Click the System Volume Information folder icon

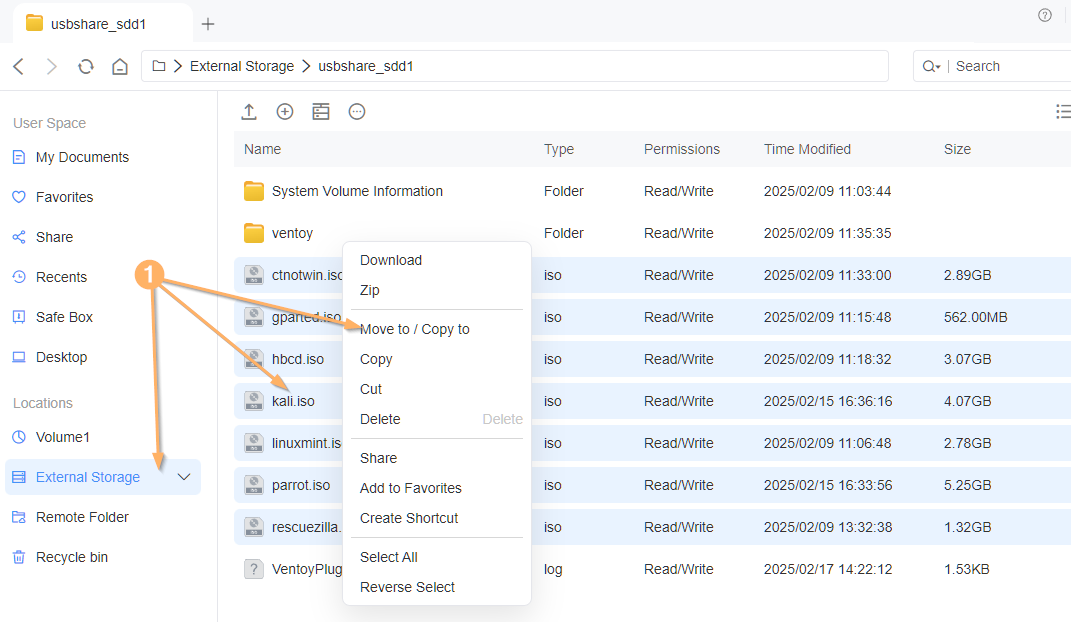pyautogui.click(x=254, y=191)
